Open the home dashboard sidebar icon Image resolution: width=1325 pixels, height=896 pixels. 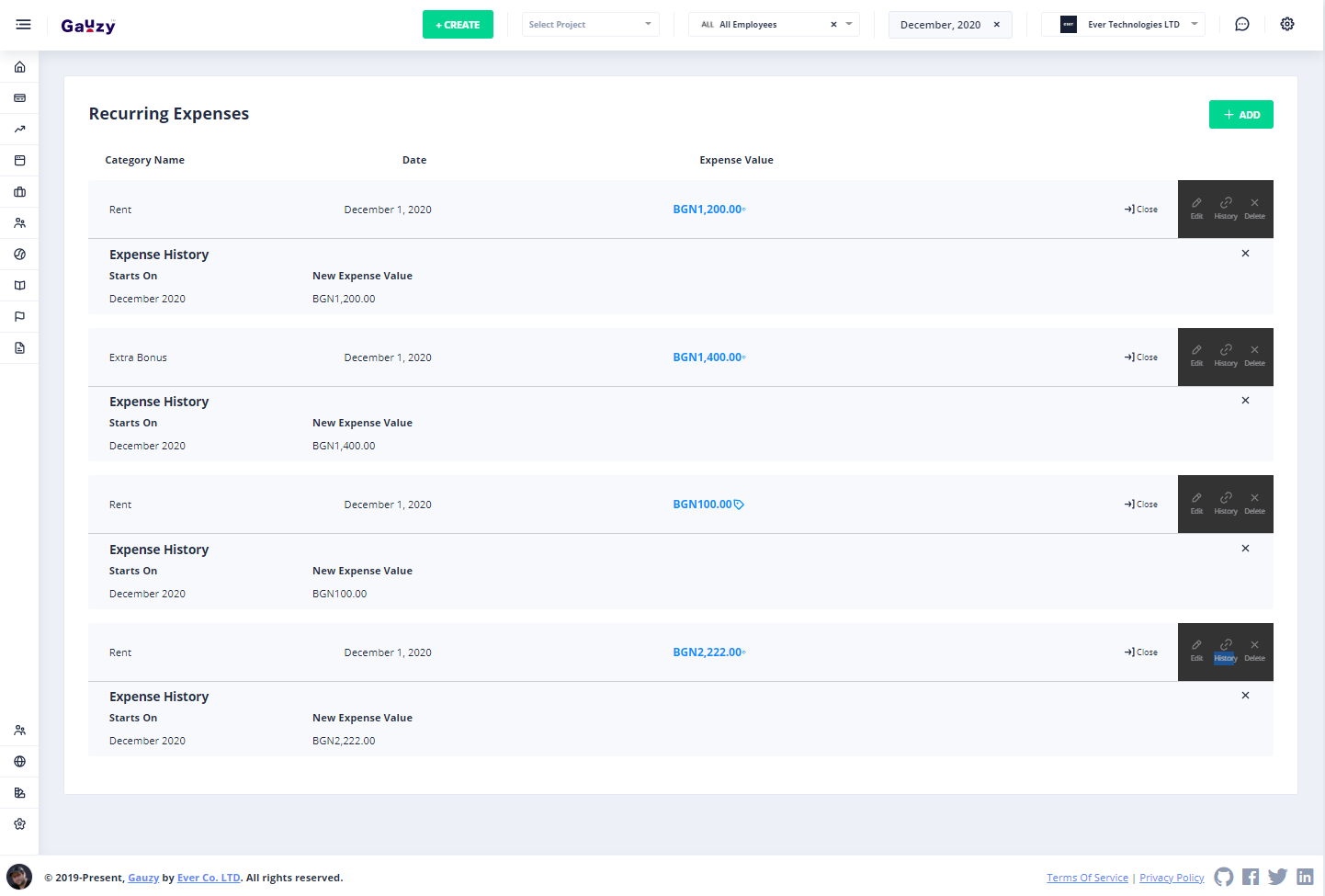tap(19, 67)
